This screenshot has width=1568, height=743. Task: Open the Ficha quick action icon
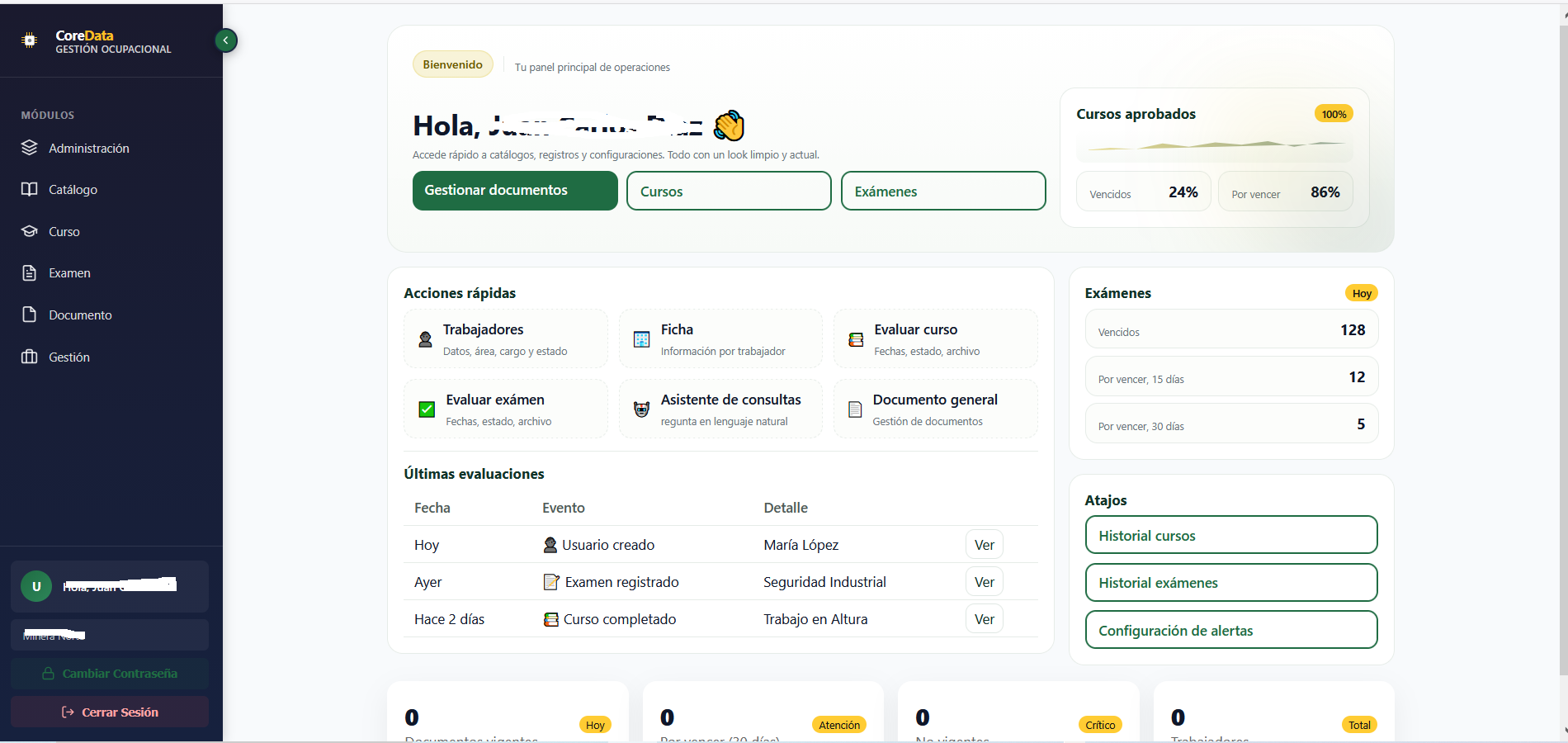coord(641,339)
